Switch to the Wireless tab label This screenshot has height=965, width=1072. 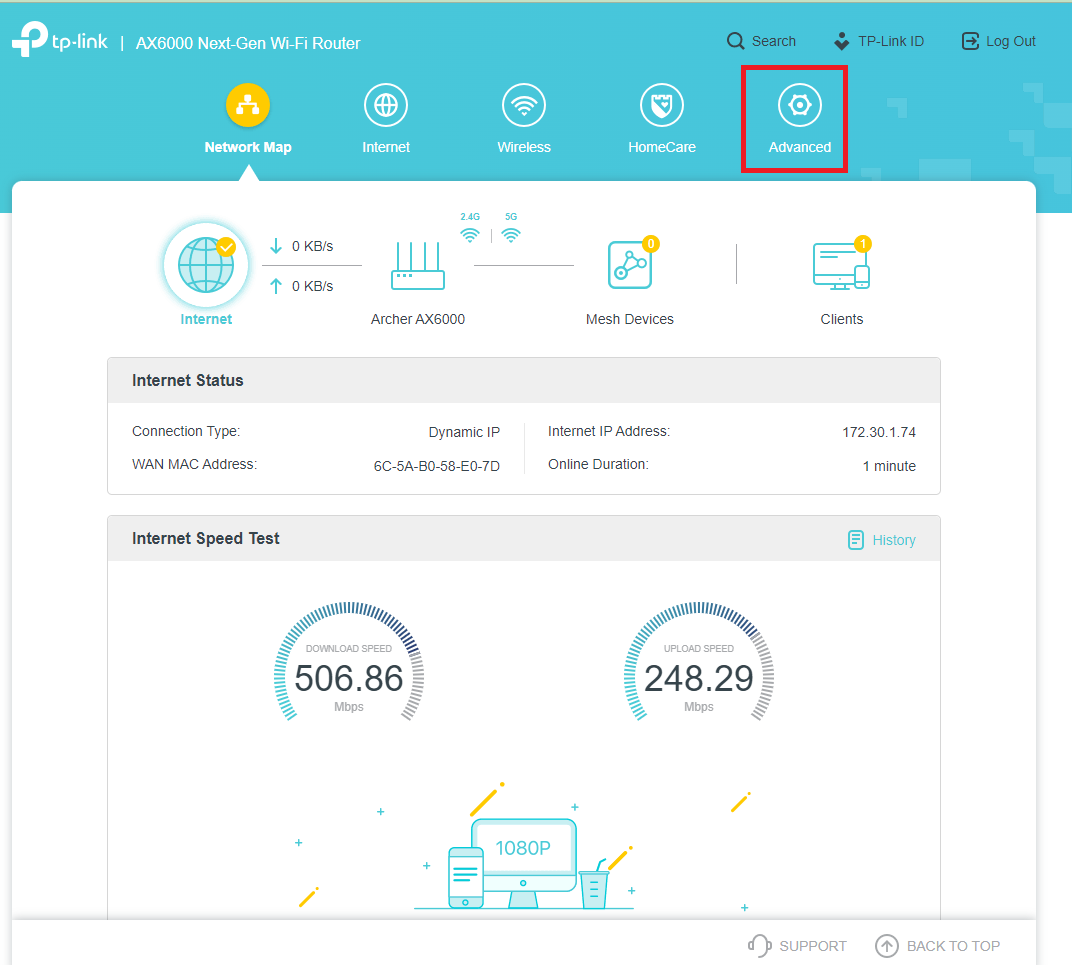click(x=524, y=147)
